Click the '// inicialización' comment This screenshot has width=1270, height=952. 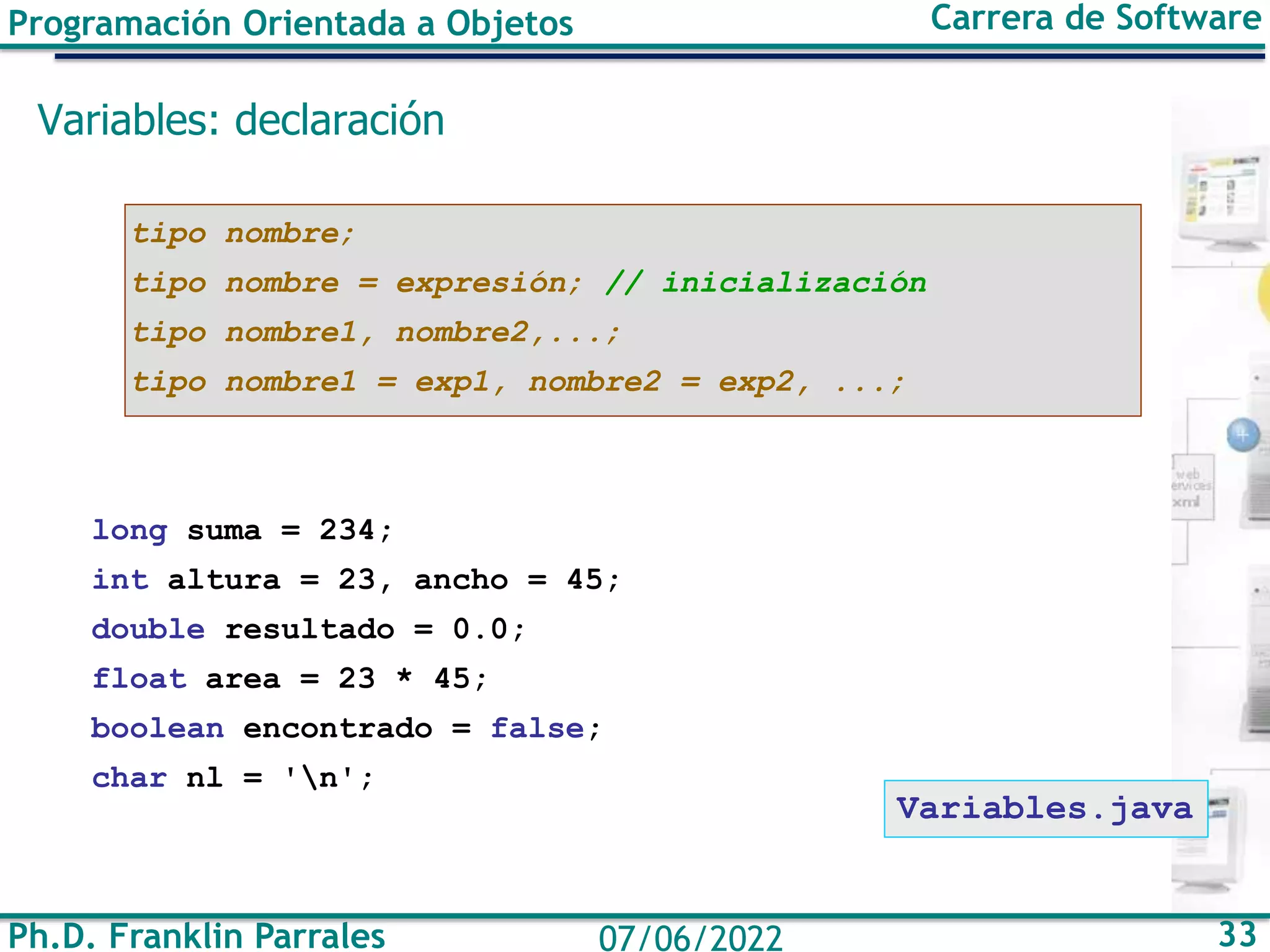pos(766,283)
